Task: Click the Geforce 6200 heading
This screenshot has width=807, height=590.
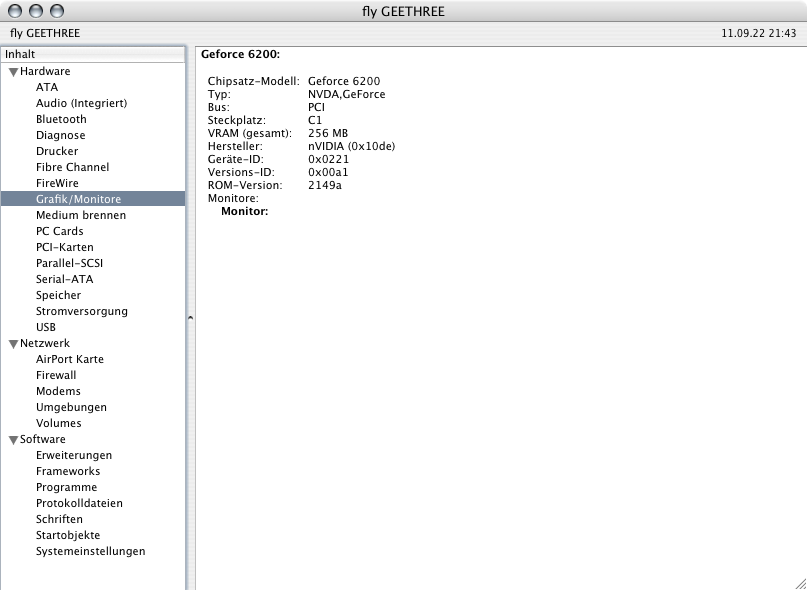Action: (240, 54)
